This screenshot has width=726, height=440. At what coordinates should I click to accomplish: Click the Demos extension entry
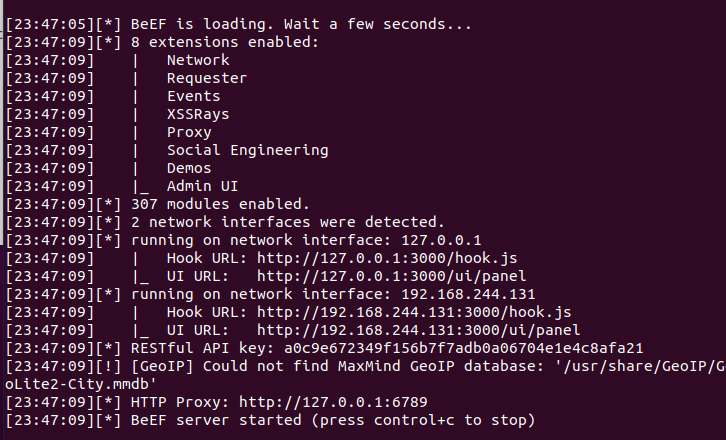click(x=189, y=168)
